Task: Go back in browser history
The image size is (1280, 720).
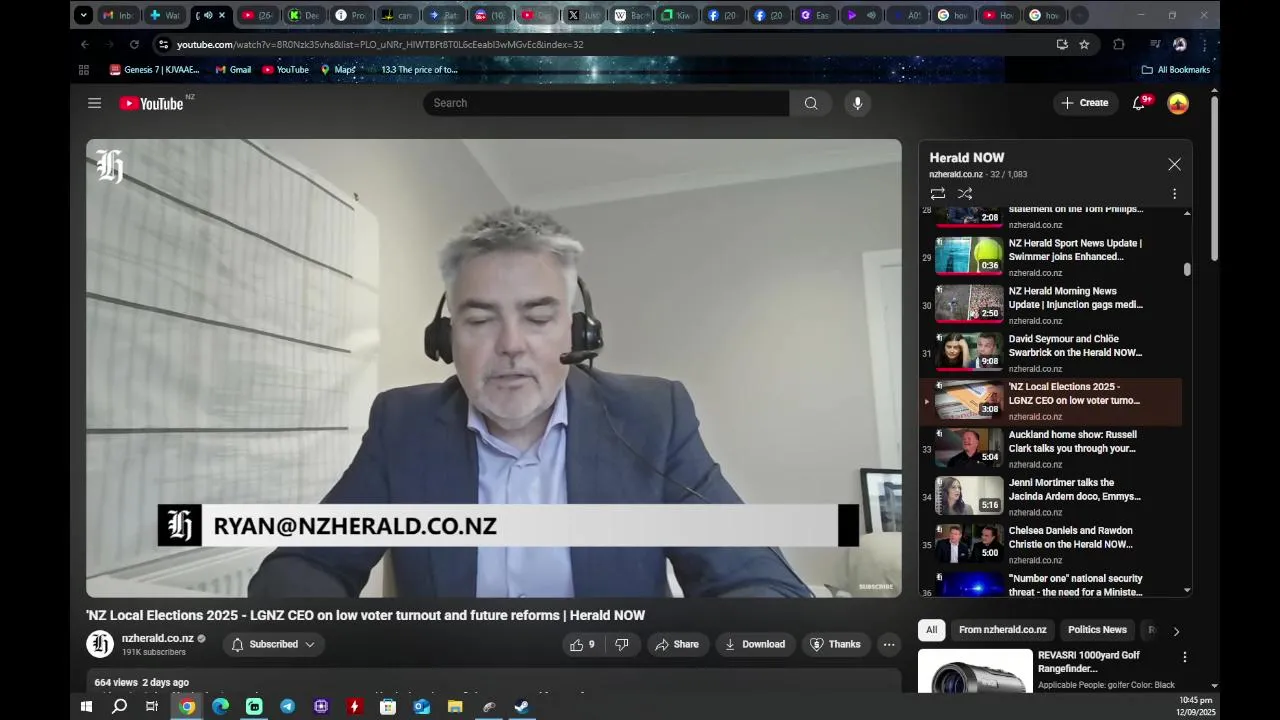Action: click(x=85, y=44)
